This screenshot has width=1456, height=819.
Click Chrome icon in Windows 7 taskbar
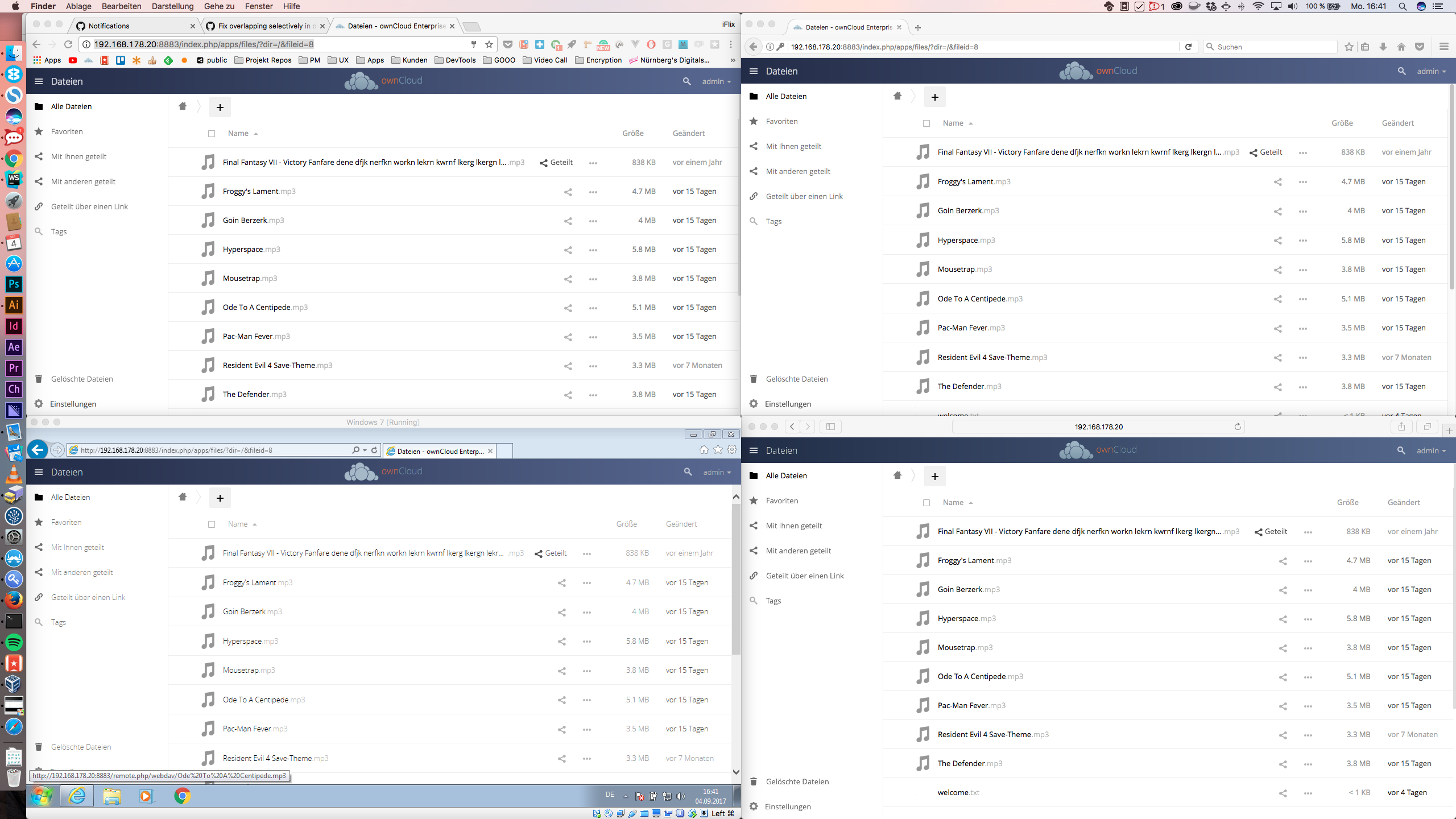pos(182,796)
